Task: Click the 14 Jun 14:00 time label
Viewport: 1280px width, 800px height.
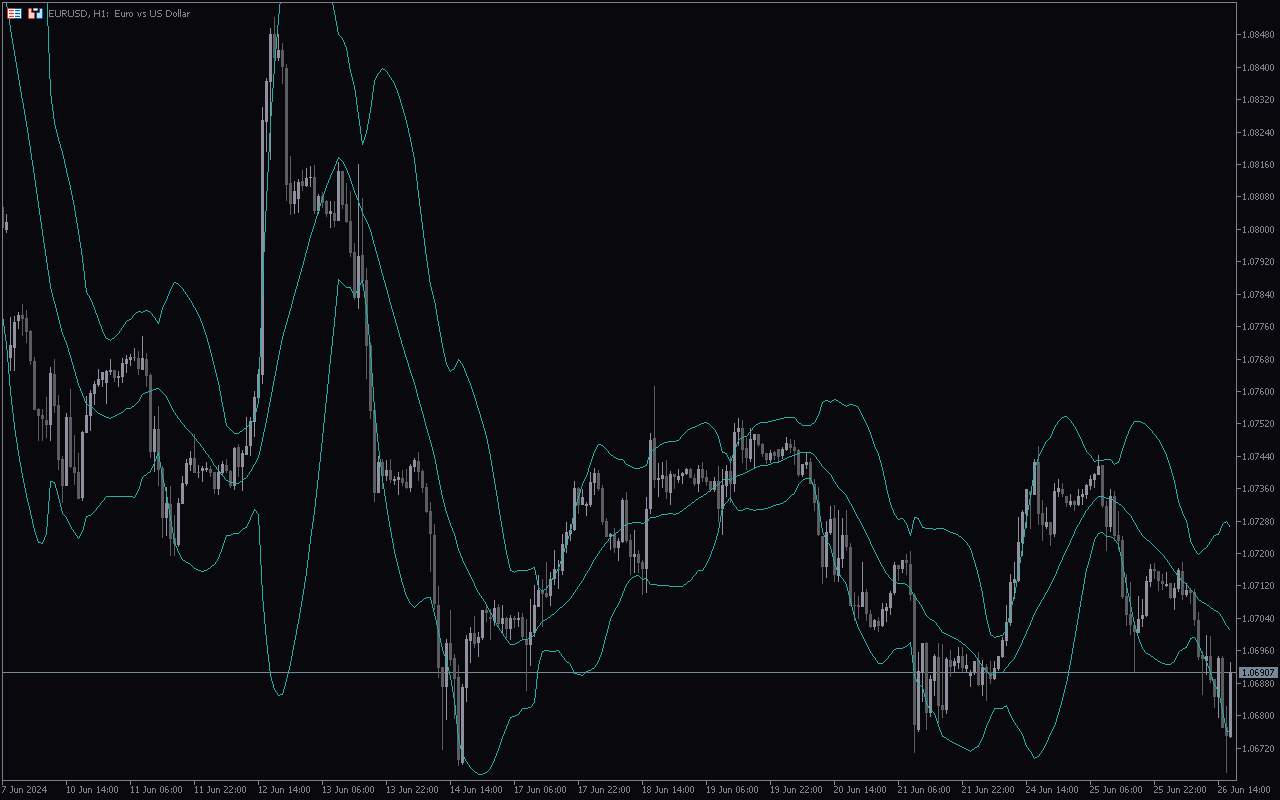Action: [x=476, y=790]
